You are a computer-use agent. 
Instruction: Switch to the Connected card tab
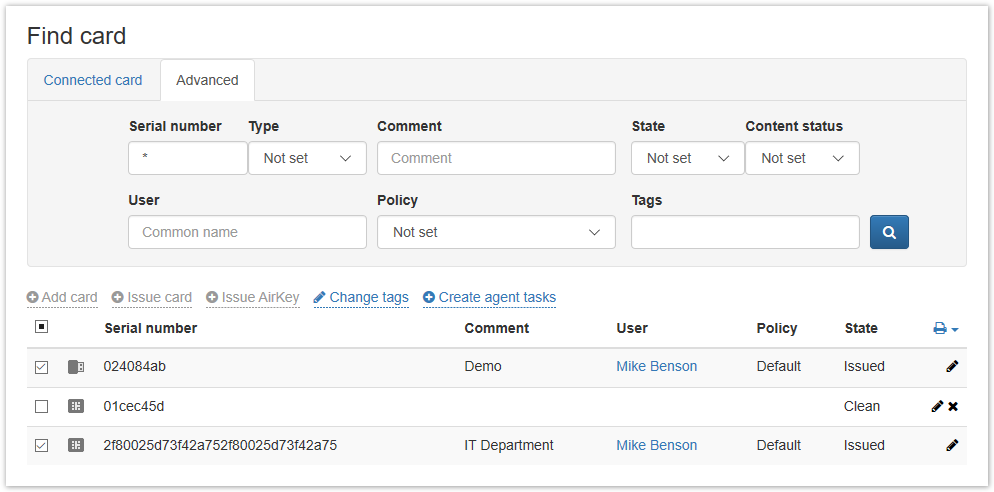[93, 80]
